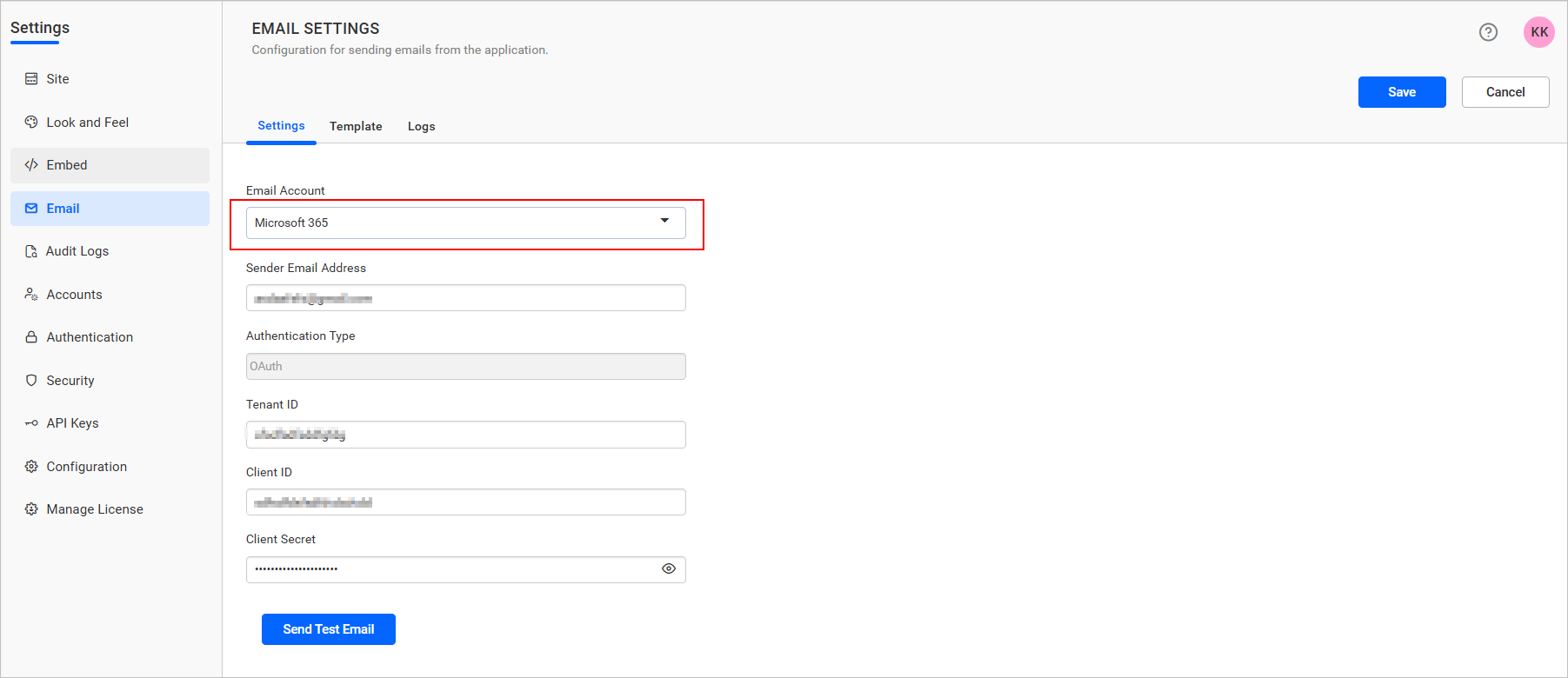Click the Configuration gear icon
The width and height of the screenshot is (1568, 678).
[x=31, y=467]
